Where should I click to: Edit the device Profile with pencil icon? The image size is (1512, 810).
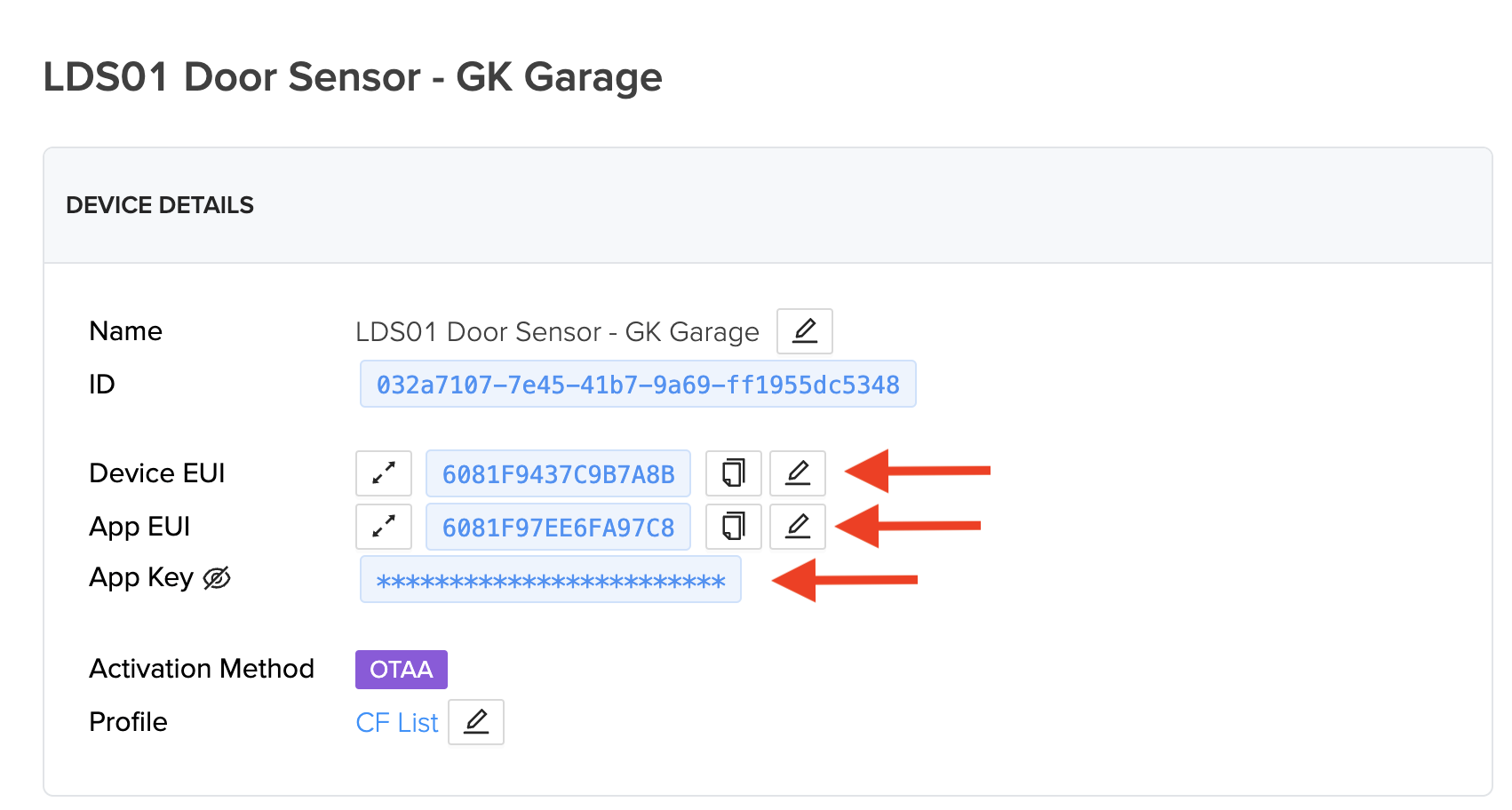475,722
